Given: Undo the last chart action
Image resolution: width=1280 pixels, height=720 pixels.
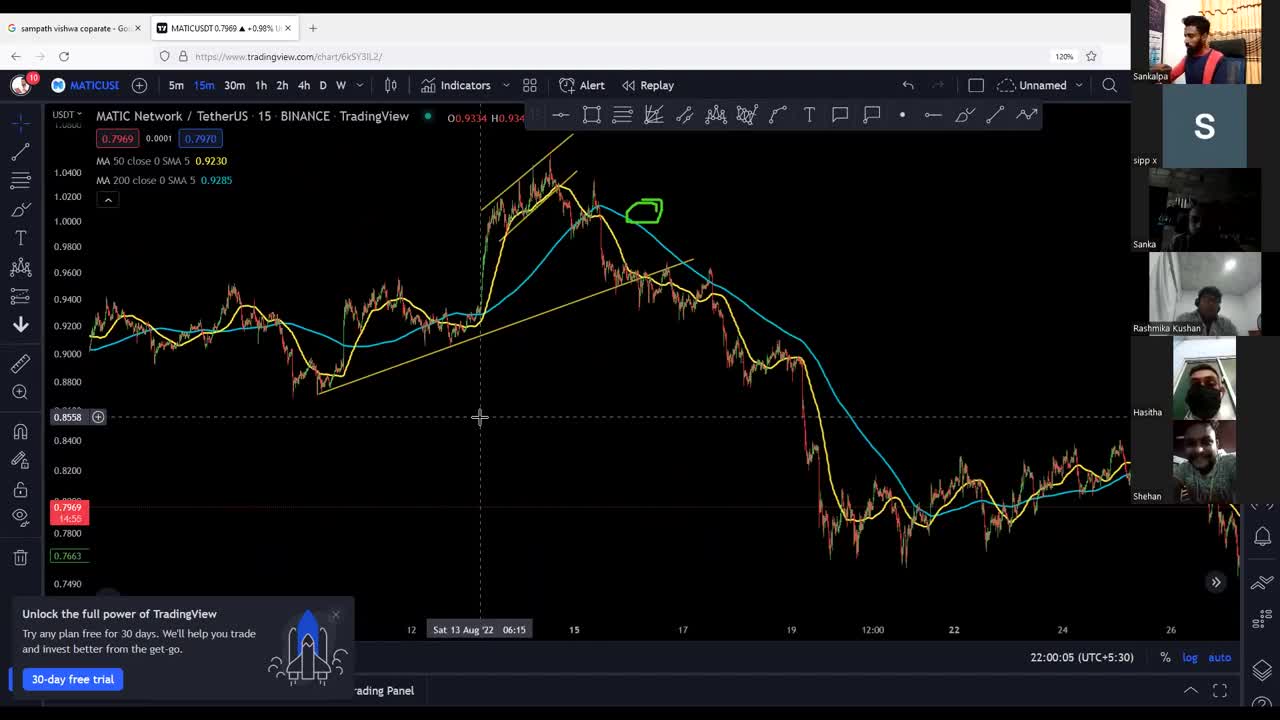Looking at the screenshot, I should pyautogui.click(x=908, y=85).
